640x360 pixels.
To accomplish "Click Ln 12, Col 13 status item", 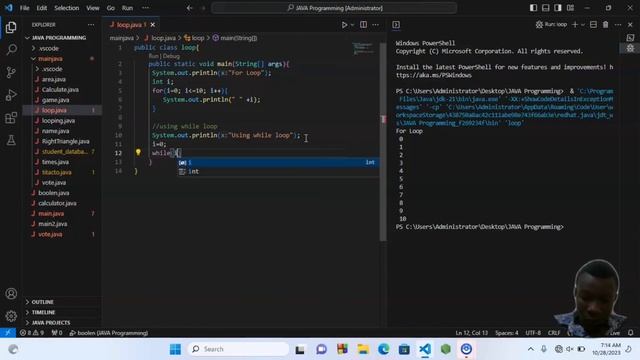I will pos(471,333).
